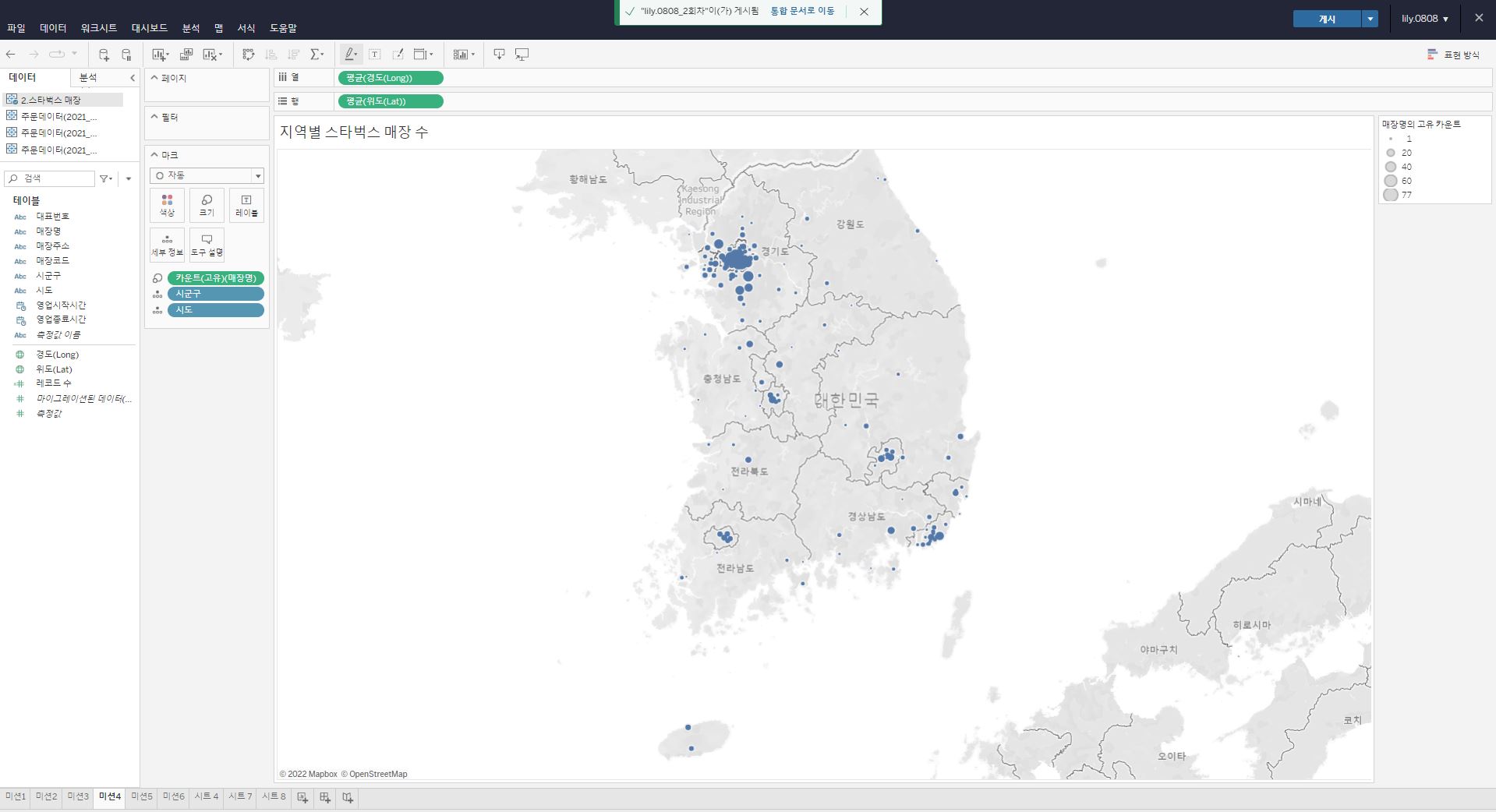The height and width of the screenshot is (812, 1496).
Task: Click the new story tab icon at bottom
Action: pos(348,797)
